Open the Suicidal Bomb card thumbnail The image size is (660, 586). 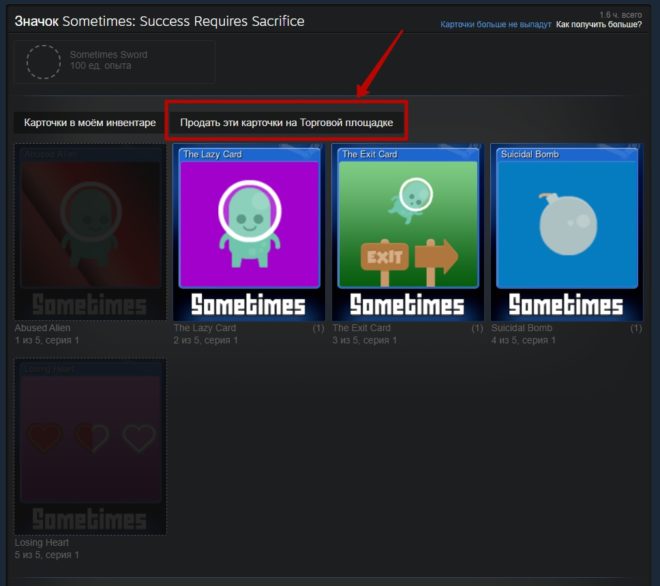coord(567,232)
